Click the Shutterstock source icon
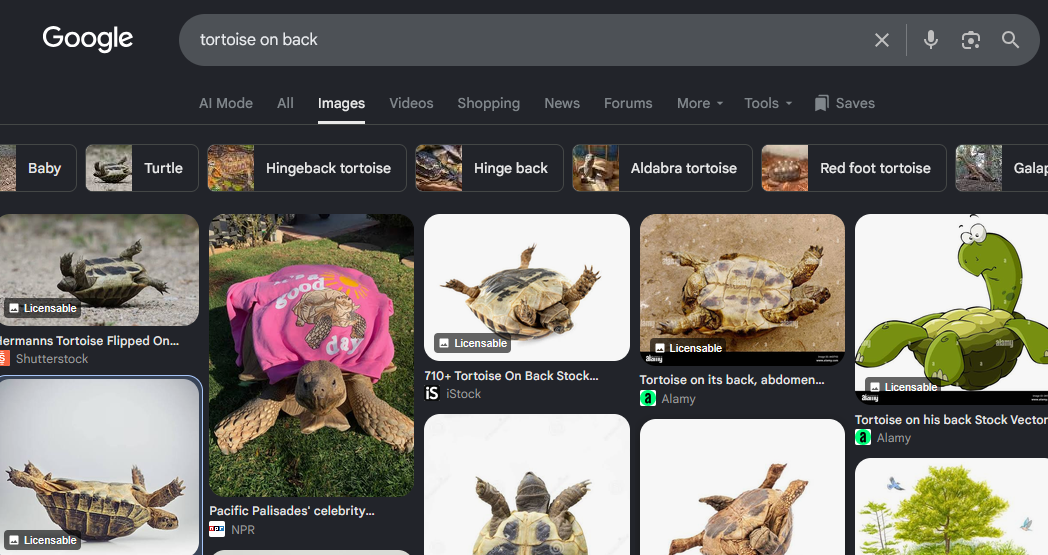Viewport: 1048px width, 555px height. 5,358
